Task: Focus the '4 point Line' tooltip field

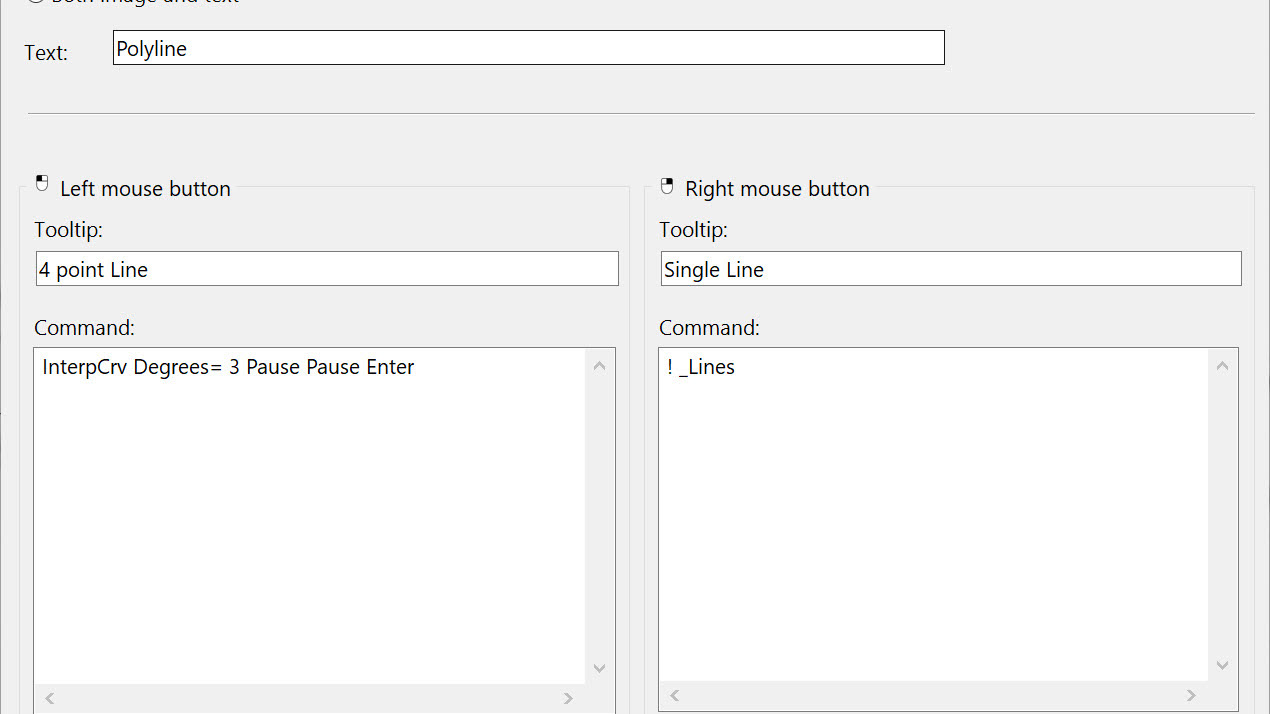Action: (x=327, y=269)
